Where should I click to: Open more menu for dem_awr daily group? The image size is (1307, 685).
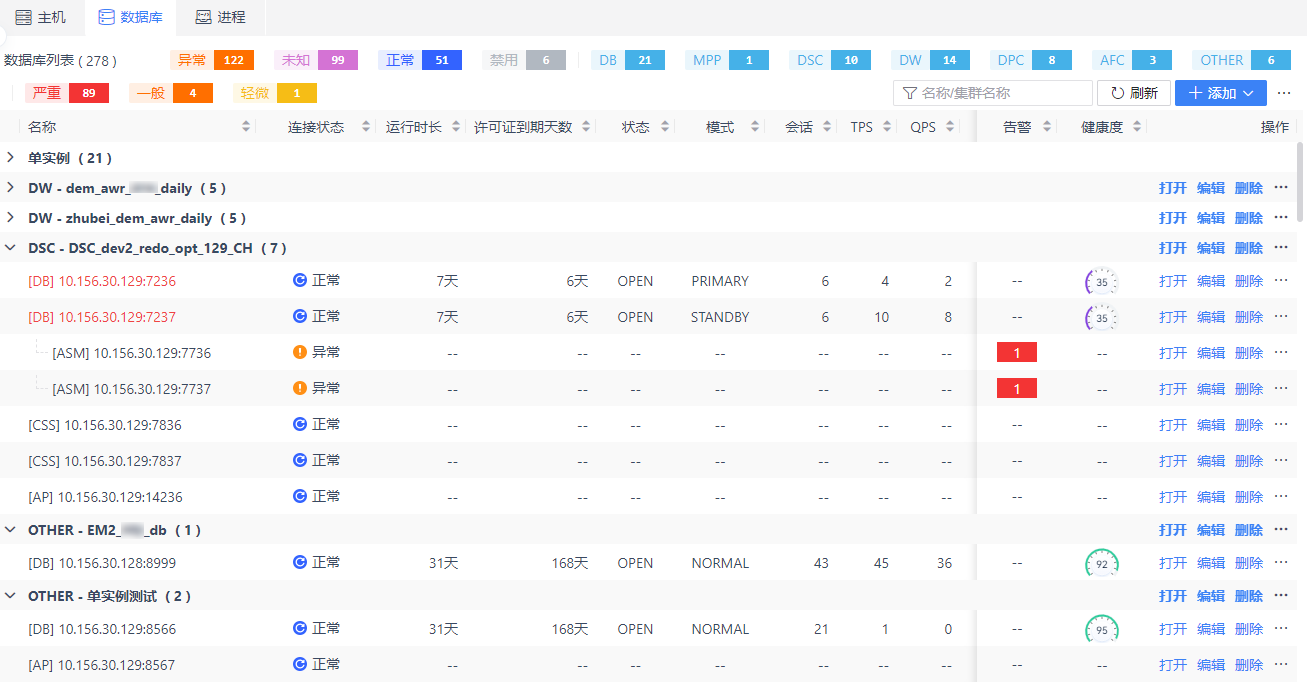1281,188
